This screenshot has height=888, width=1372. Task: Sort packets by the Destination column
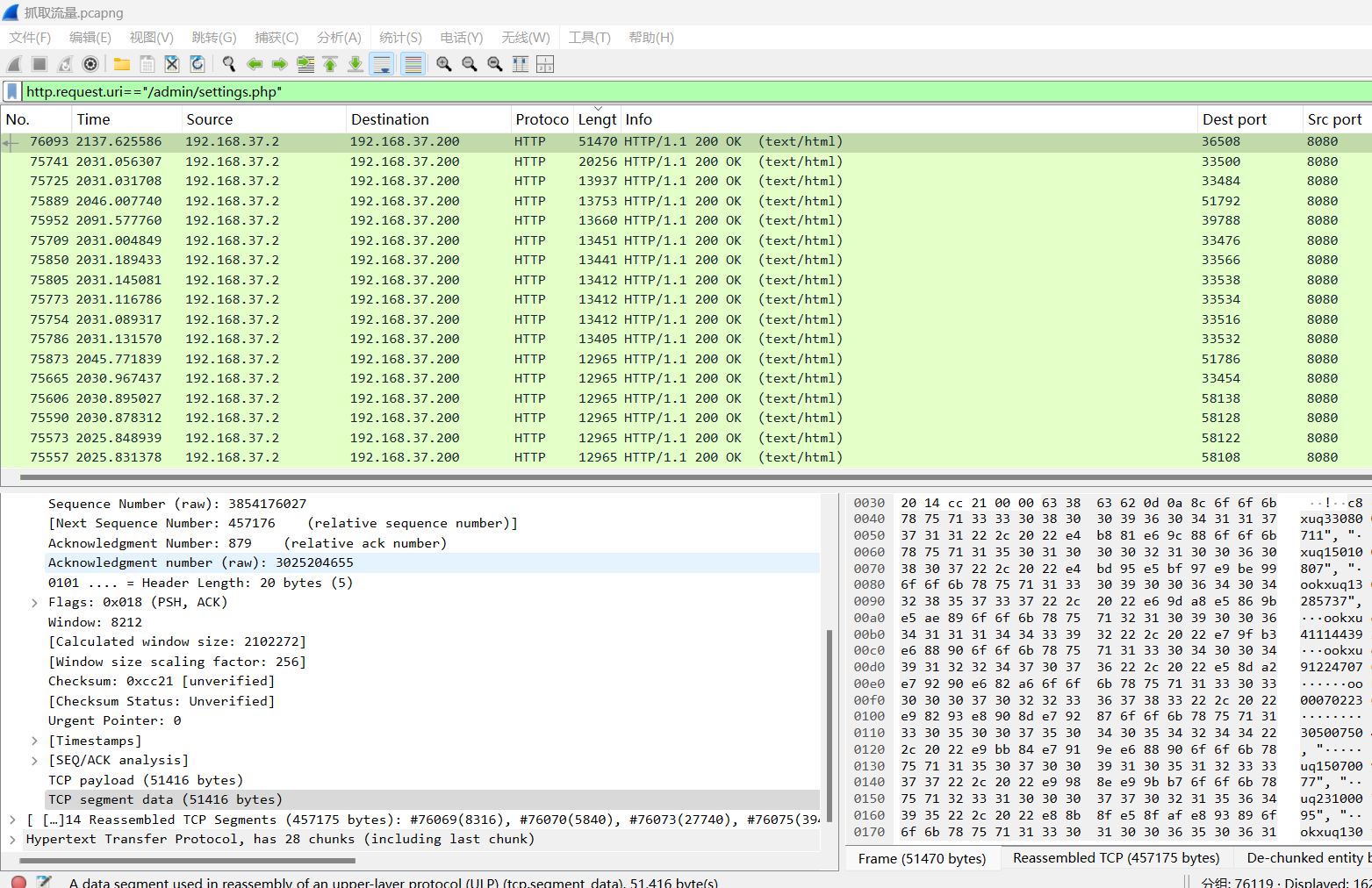pyautogui.click(x=428, y=119)
